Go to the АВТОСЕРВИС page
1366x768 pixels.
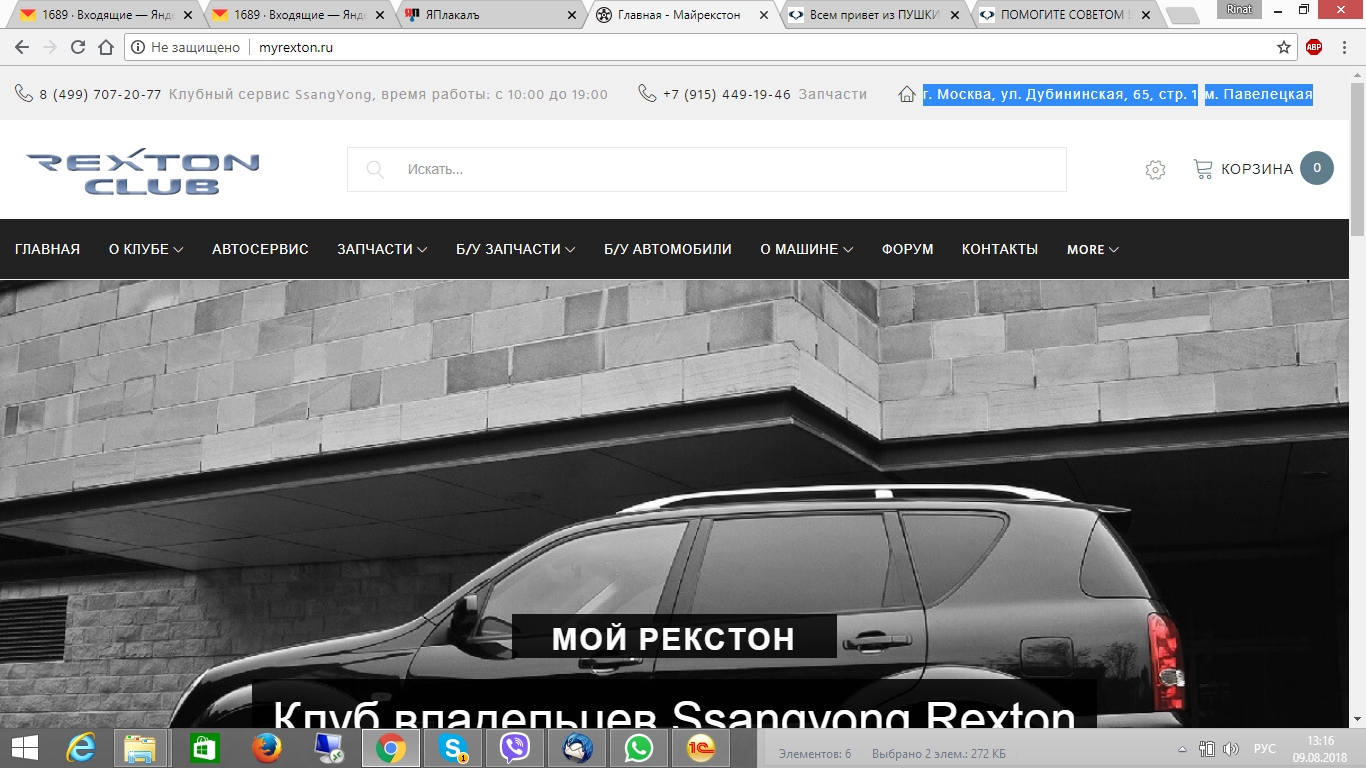click(260, 249)
